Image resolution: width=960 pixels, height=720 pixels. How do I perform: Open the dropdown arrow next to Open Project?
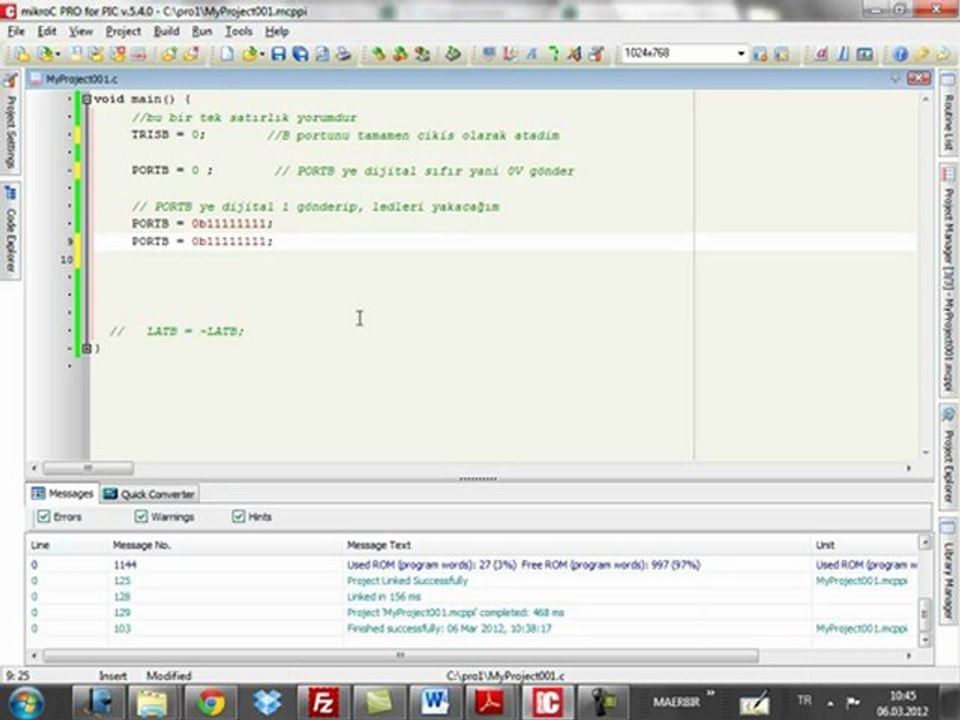coord(57,54)
